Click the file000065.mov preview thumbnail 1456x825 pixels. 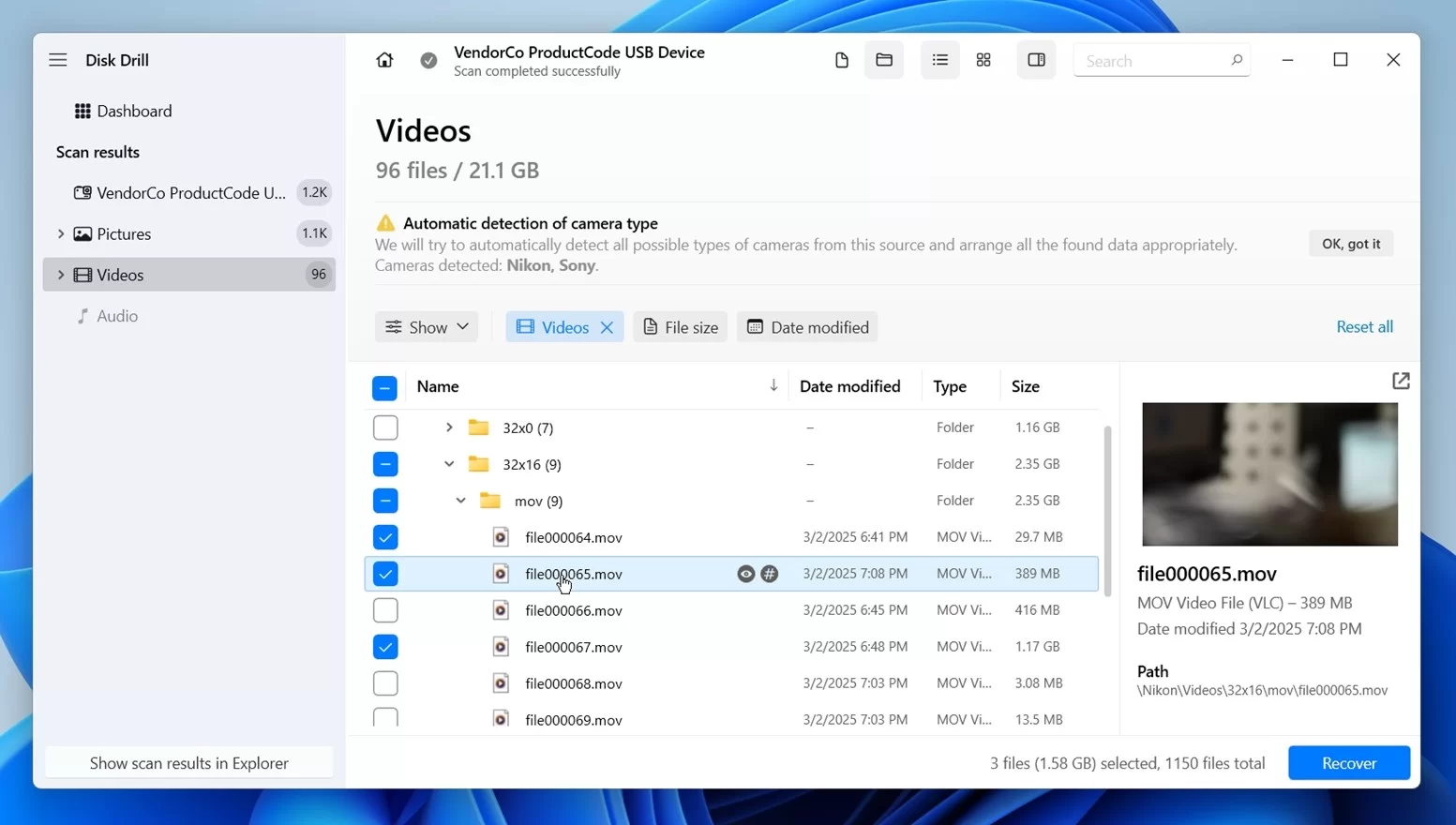click(1269, 474)
